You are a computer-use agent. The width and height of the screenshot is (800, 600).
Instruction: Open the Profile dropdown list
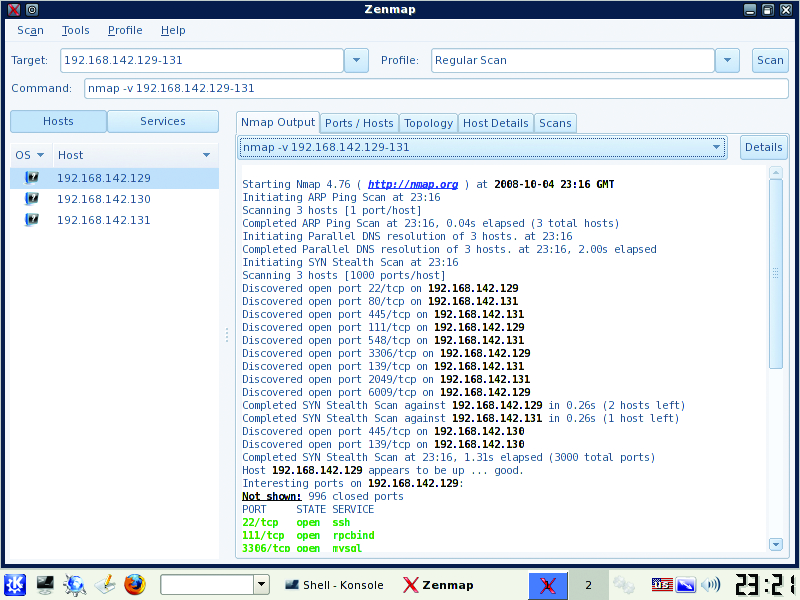tap(727, 60)
